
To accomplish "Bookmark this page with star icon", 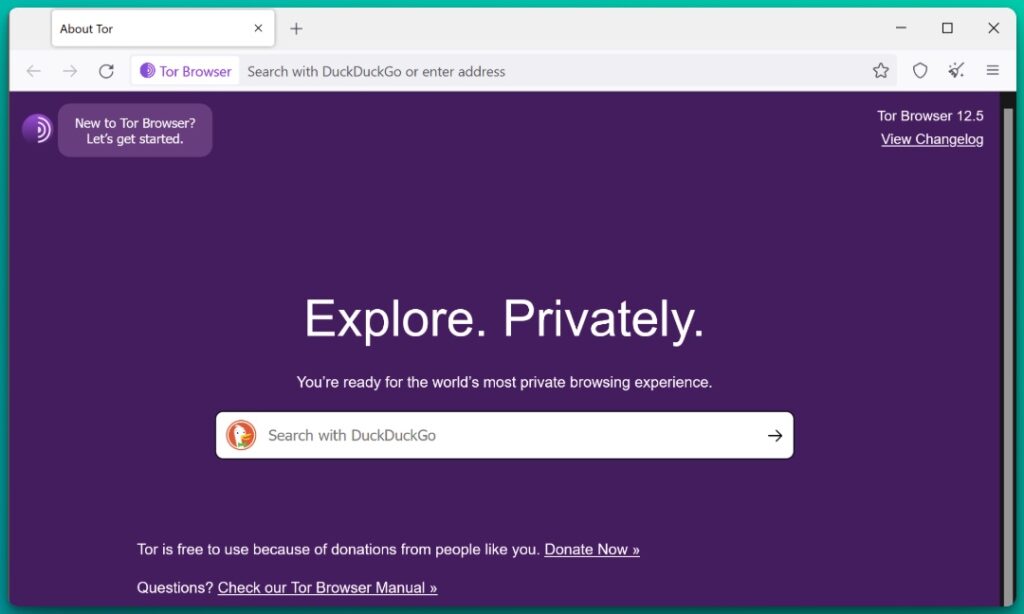I will [880, 71].
